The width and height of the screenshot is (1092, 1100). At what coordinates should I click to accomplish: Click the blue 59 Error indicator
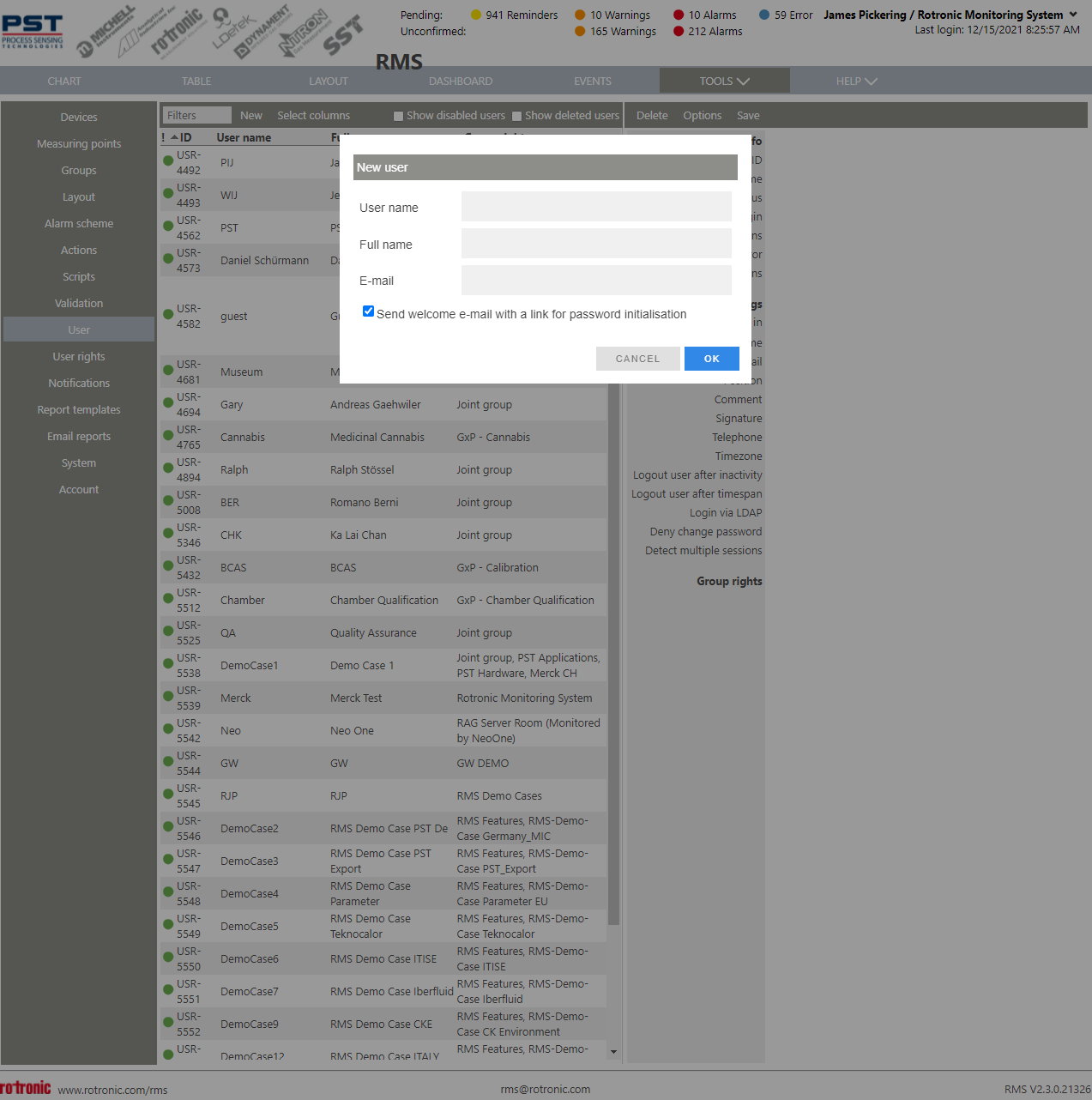(764, 15)
